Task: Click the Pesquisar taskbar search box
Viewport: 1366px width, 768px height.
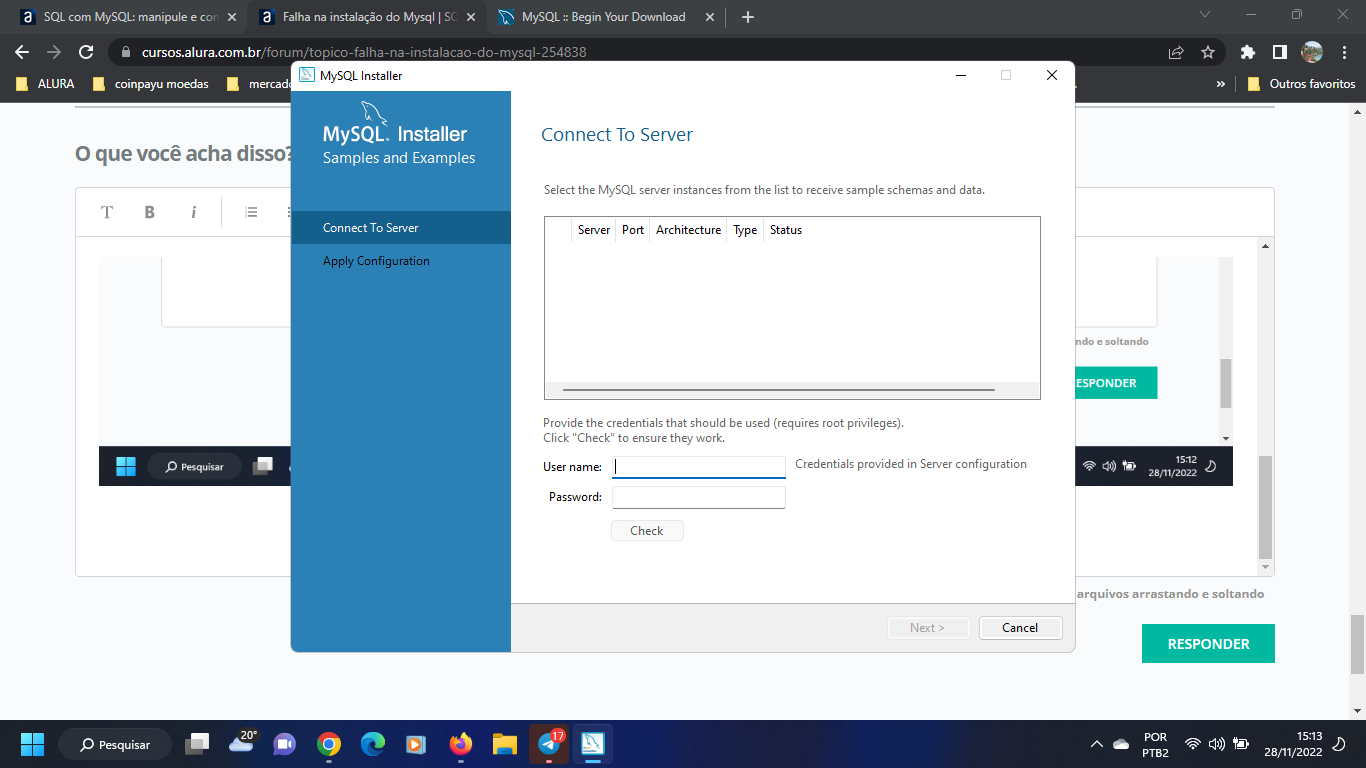Action: (114, 744)
